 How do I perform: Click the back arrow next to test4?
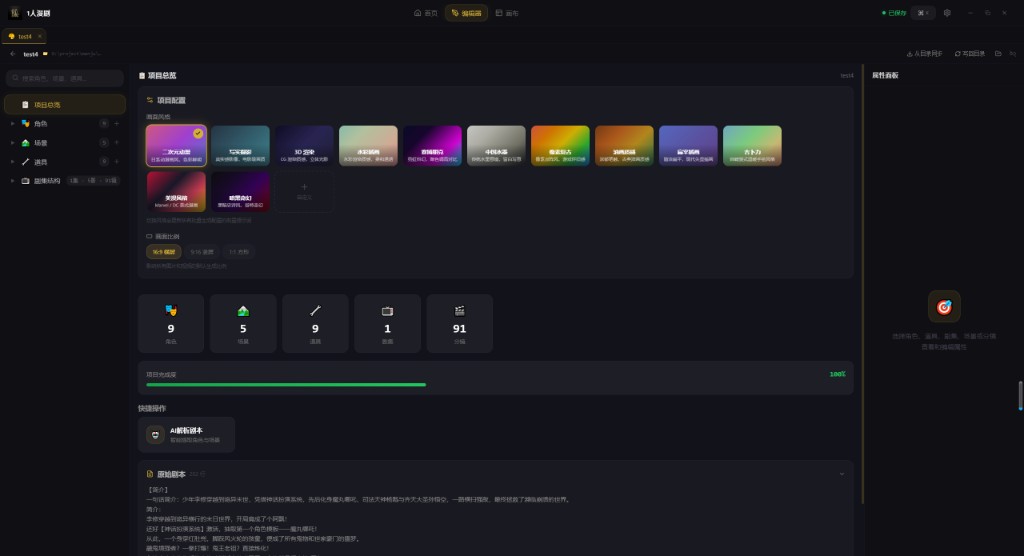point(12,54)
